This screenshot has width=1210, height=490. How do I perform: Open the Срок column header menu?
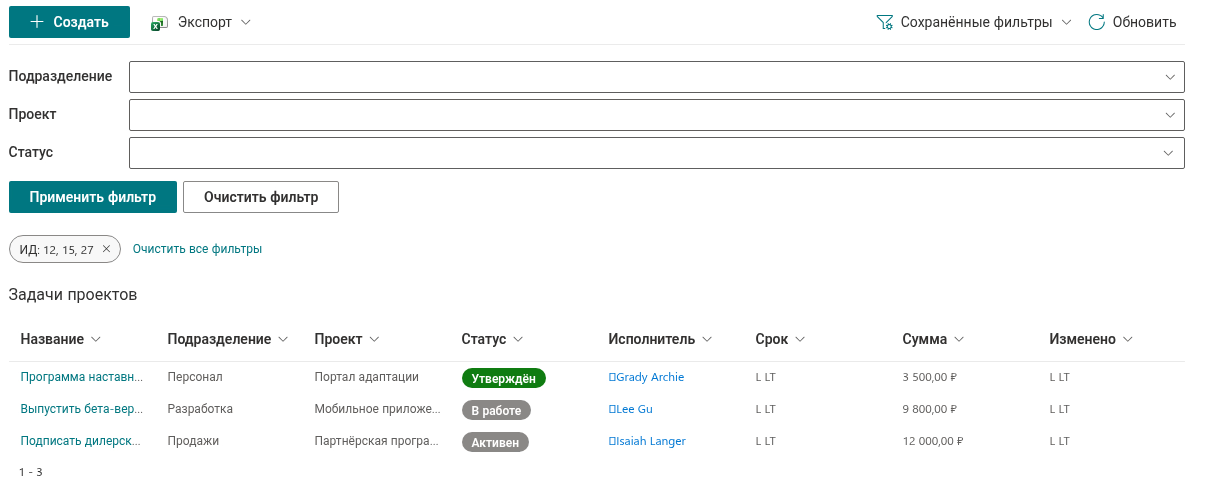pyautogui.click(x=780, y=339)
